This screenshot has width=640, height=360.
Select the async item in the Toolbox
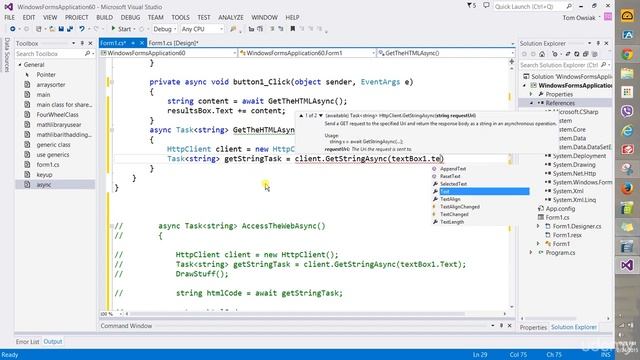[x=55, y=184]
